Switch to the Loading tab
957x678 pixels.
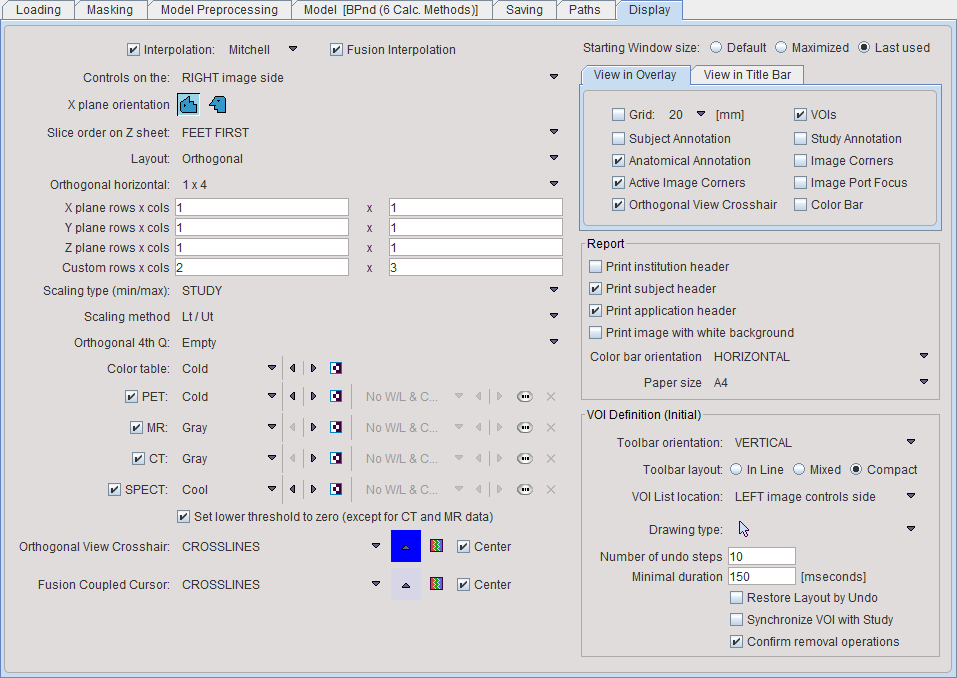tap(38, 10)
